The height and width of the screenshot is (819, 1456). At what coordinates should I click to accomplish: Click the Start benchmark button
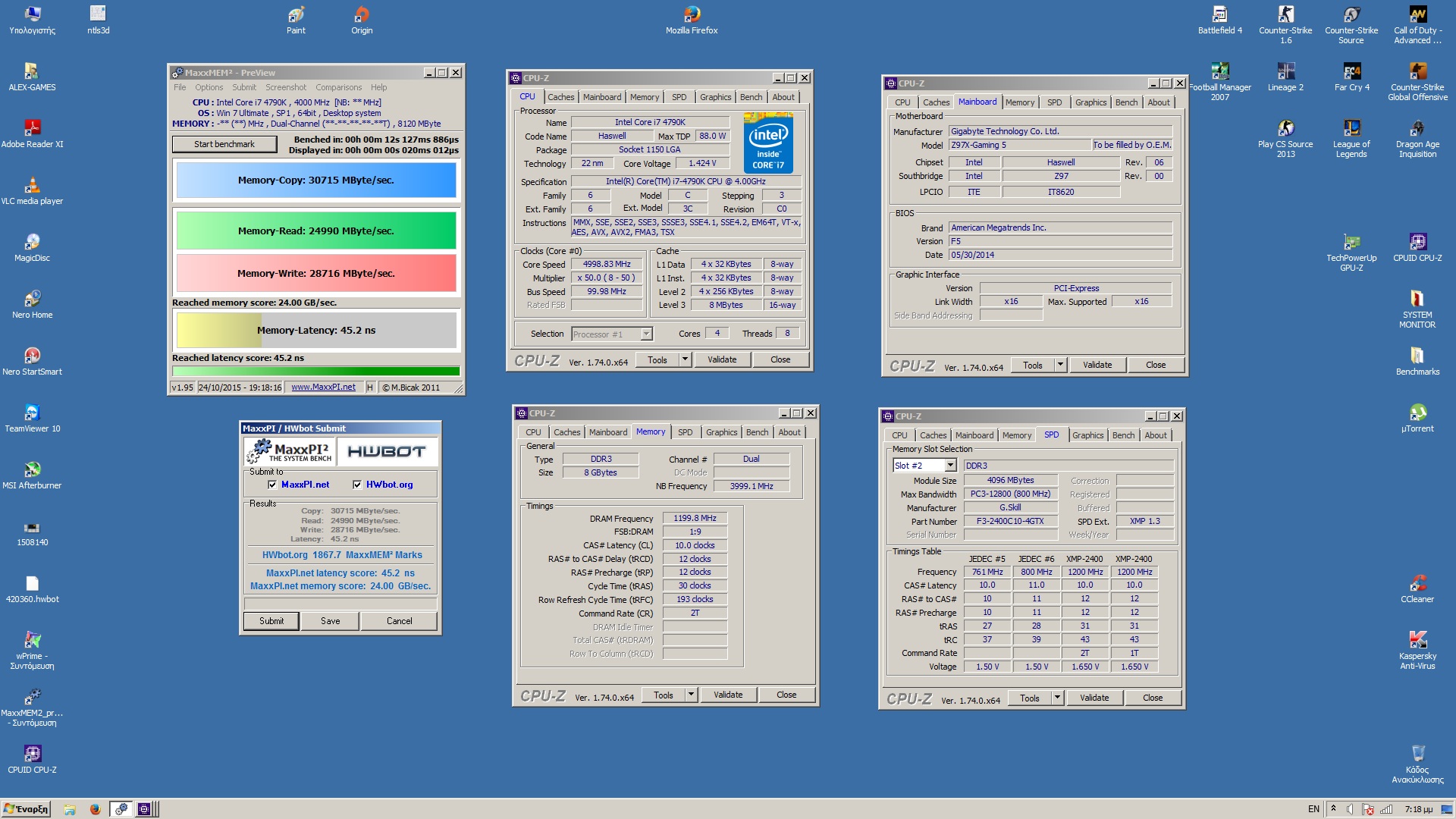[x=224, y=144]
